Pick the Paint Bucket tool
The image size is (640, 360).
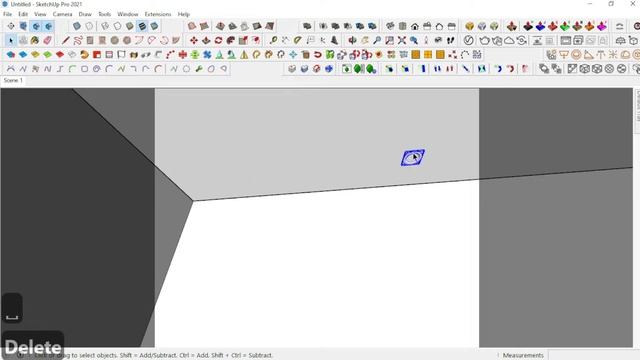click(36, 40)
